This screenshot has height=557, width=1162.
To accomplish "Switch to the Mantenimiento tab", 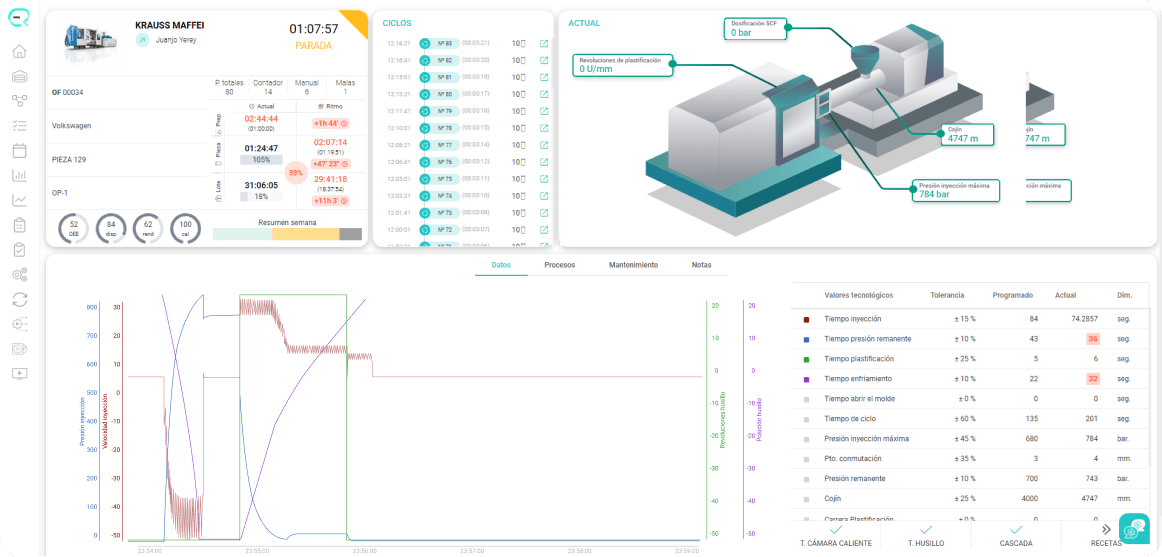I will click(633, 264).
